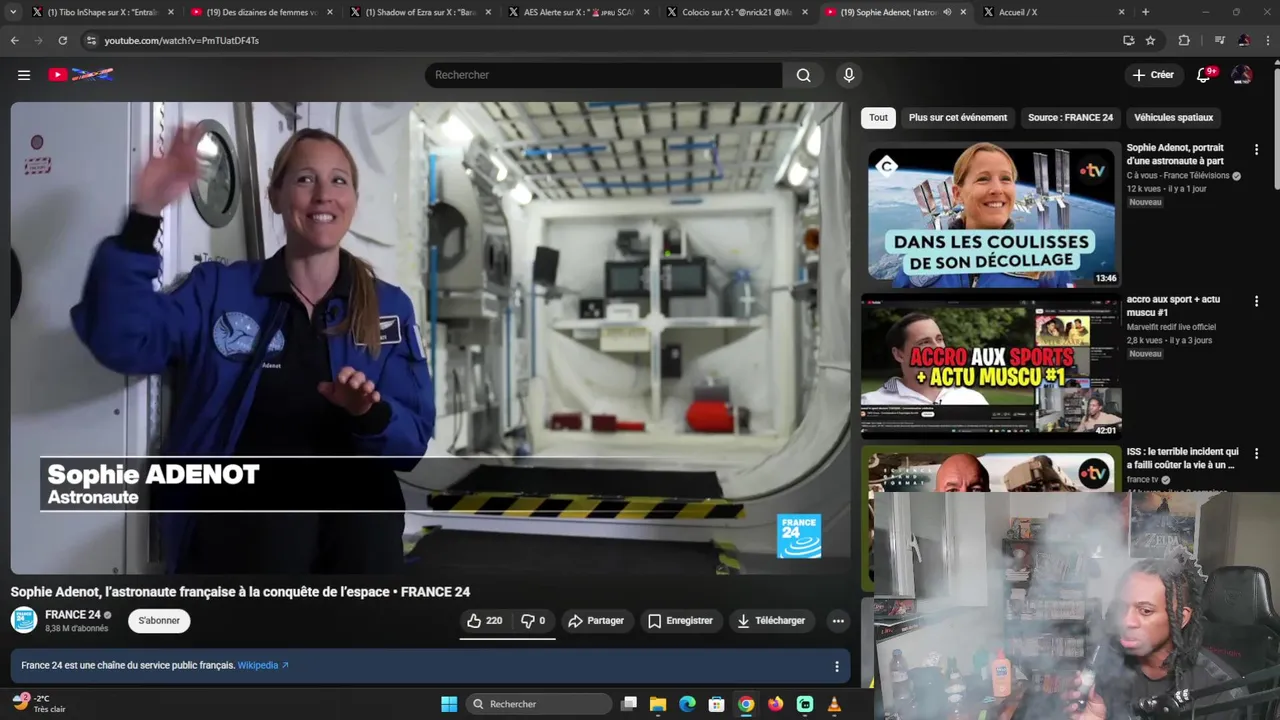Open more actions under the video

coord(838,621)
